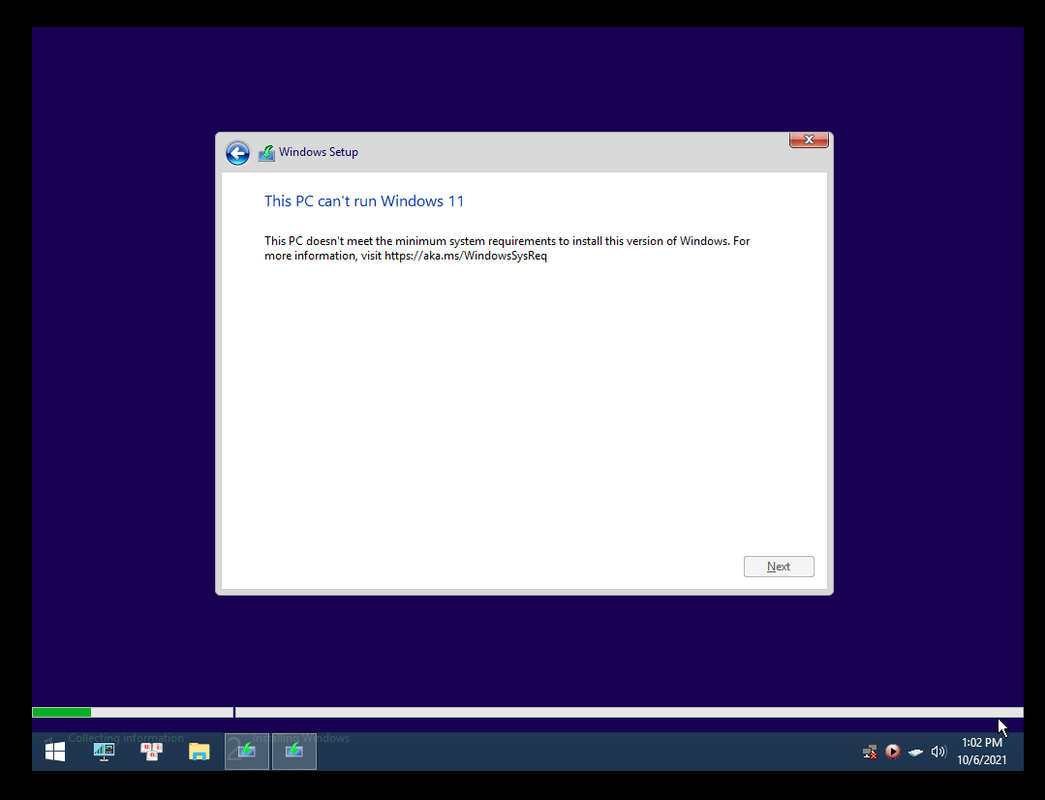
Task: Click the Windows Setup title icon
Action: pos(267,153)
